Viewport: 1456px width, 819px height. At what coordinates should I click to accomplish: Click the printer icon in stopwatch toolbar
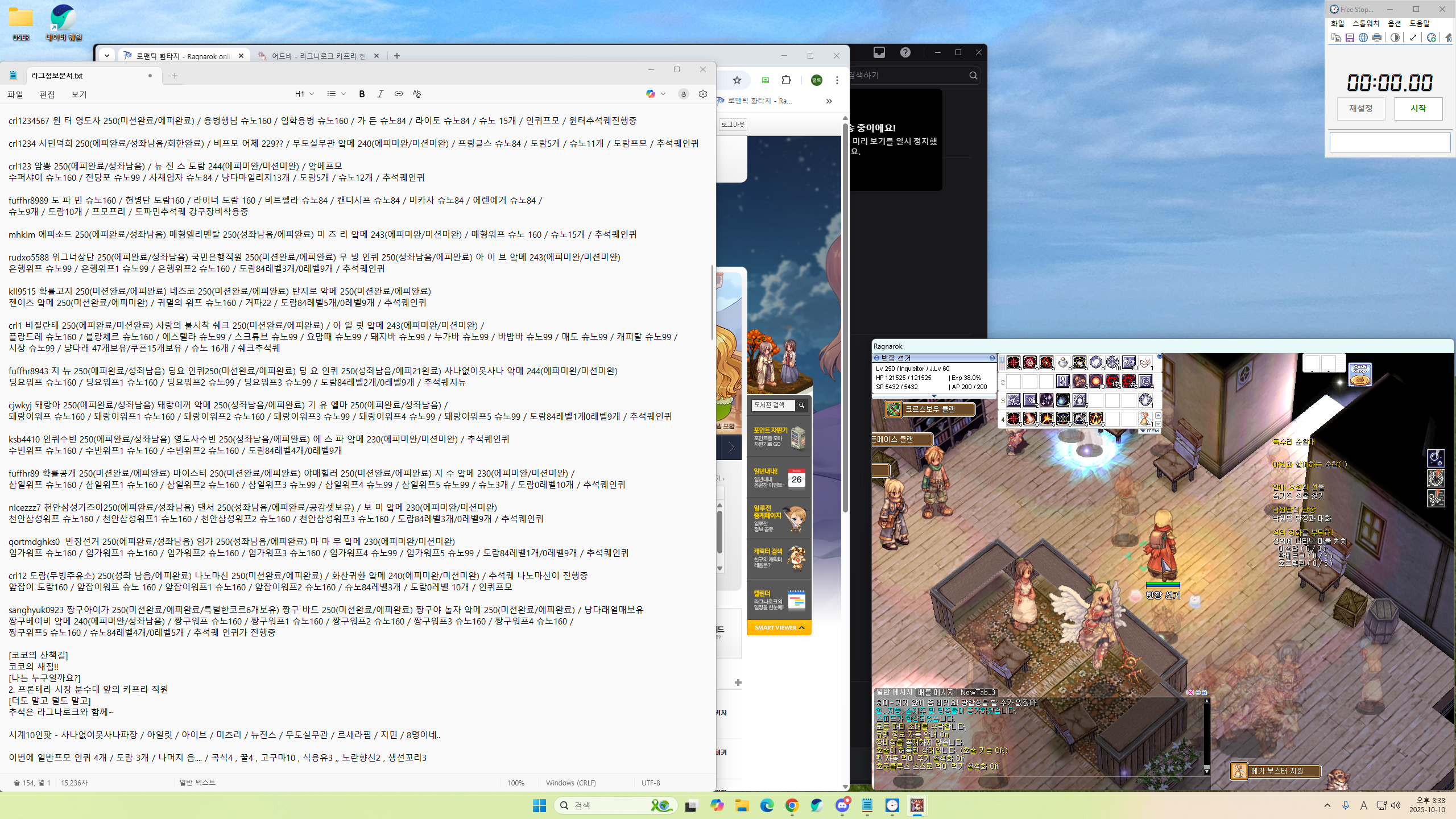1377,38
